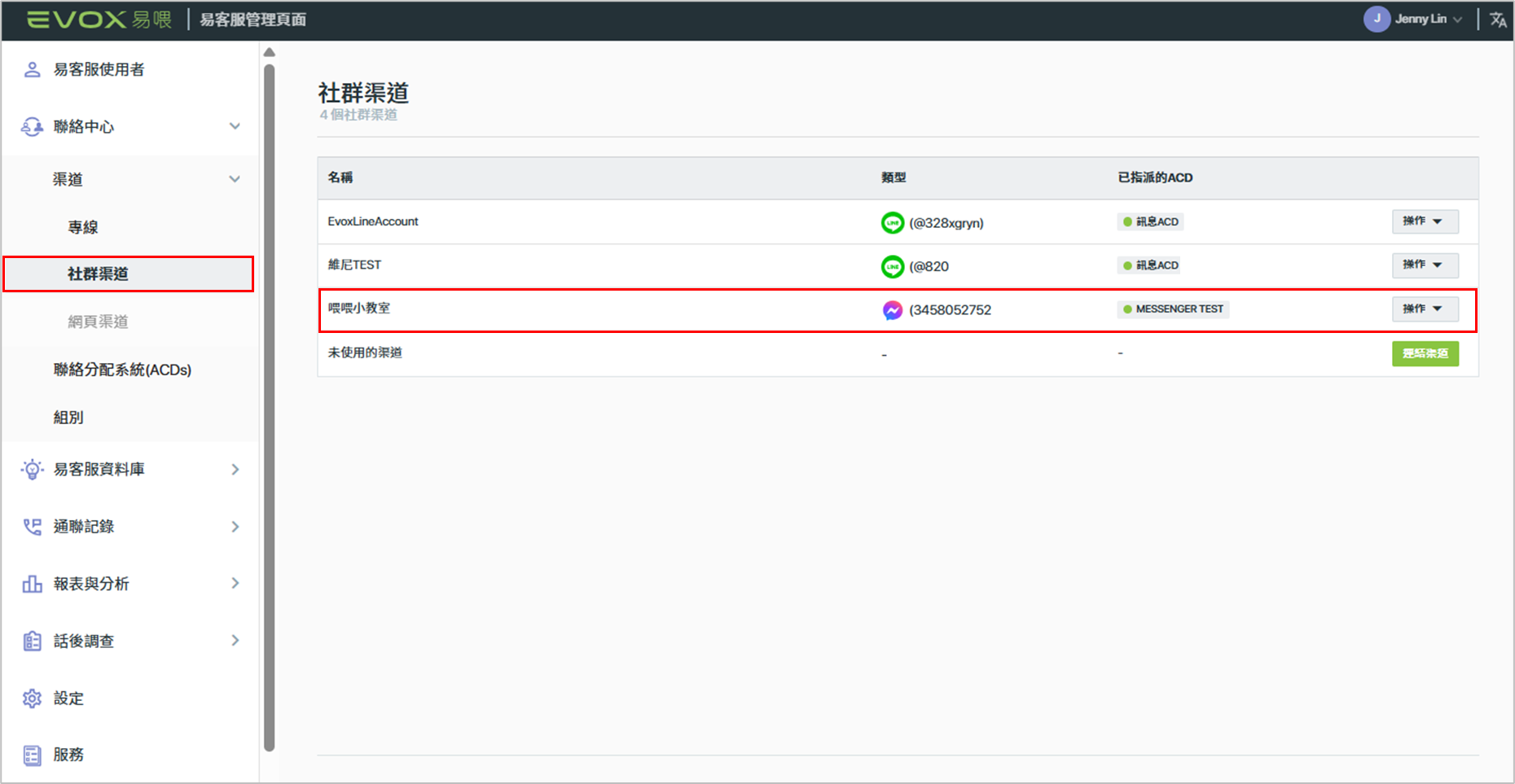Open 操作 dropdown for 喂喂小教室
1515x784 pixels.
pos(1424,309)
